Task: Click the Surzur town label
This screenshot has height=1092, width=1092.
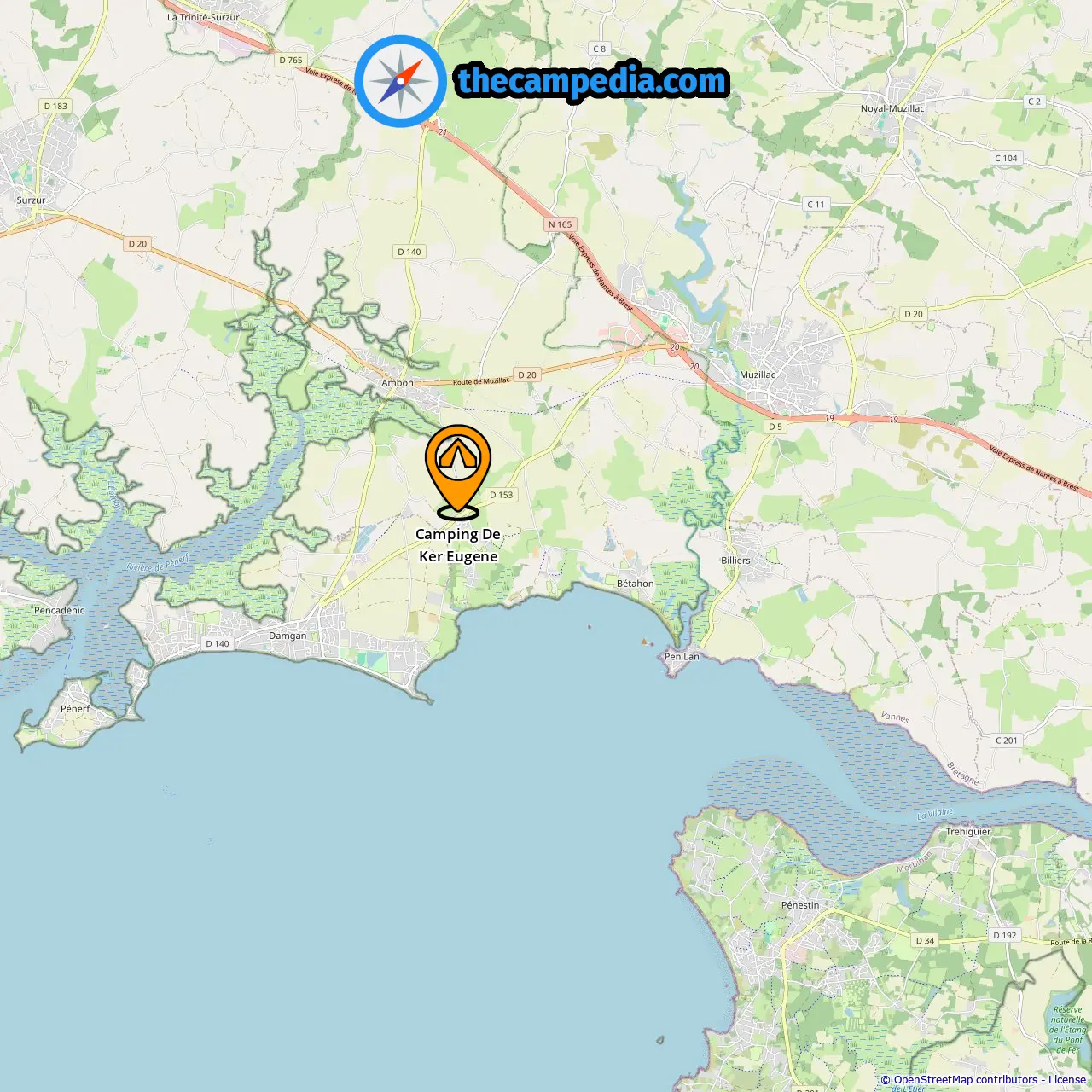Action: point(31,200)
